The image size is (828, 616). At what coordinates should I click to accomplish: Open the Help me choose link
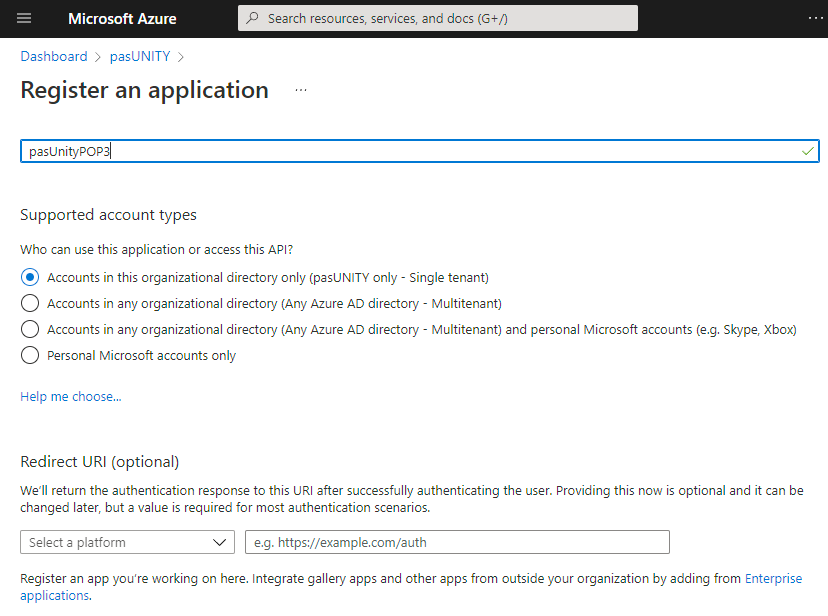point(71,396)
